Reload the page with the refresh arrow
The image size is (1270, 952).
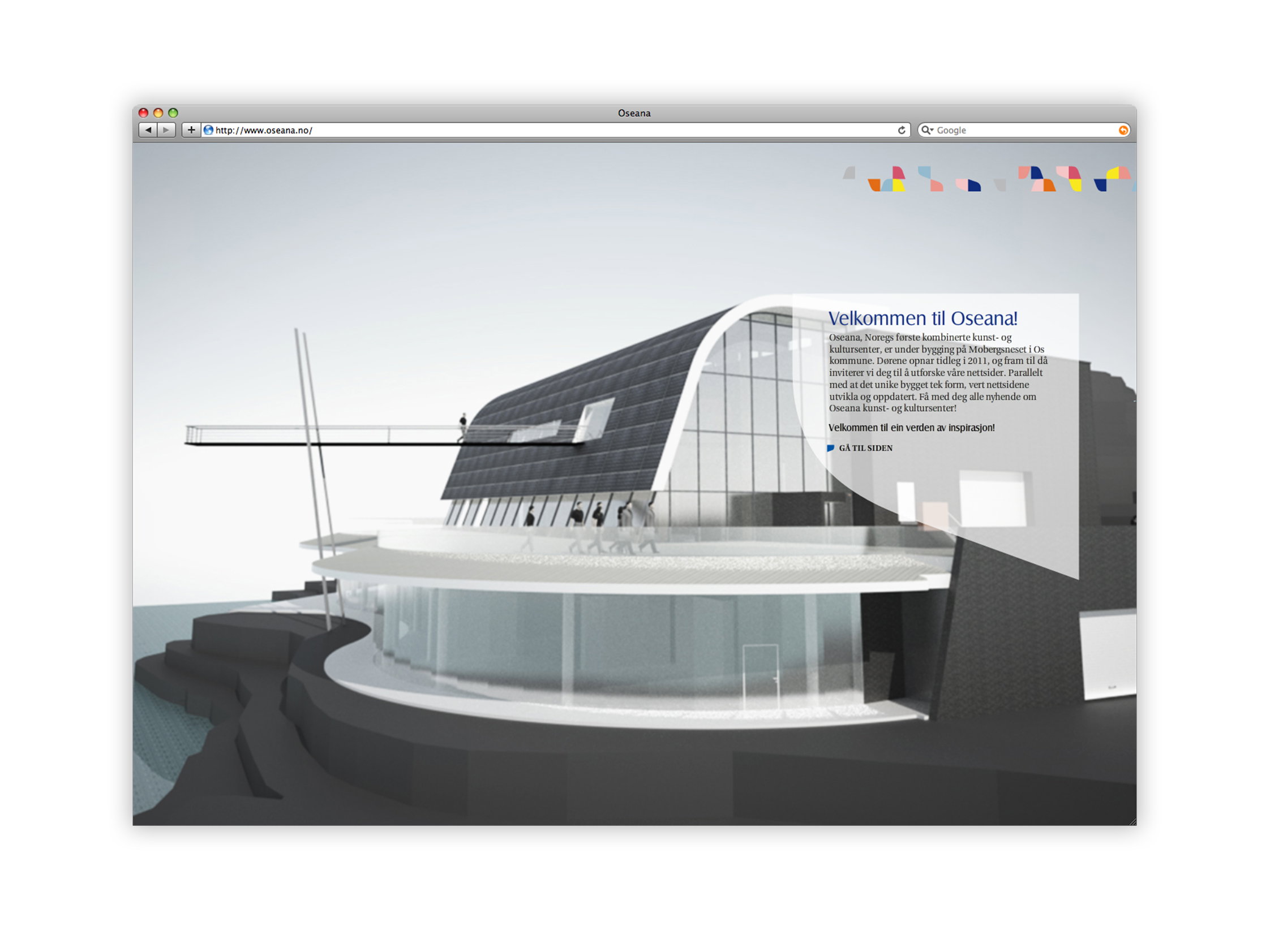point(902,130)
